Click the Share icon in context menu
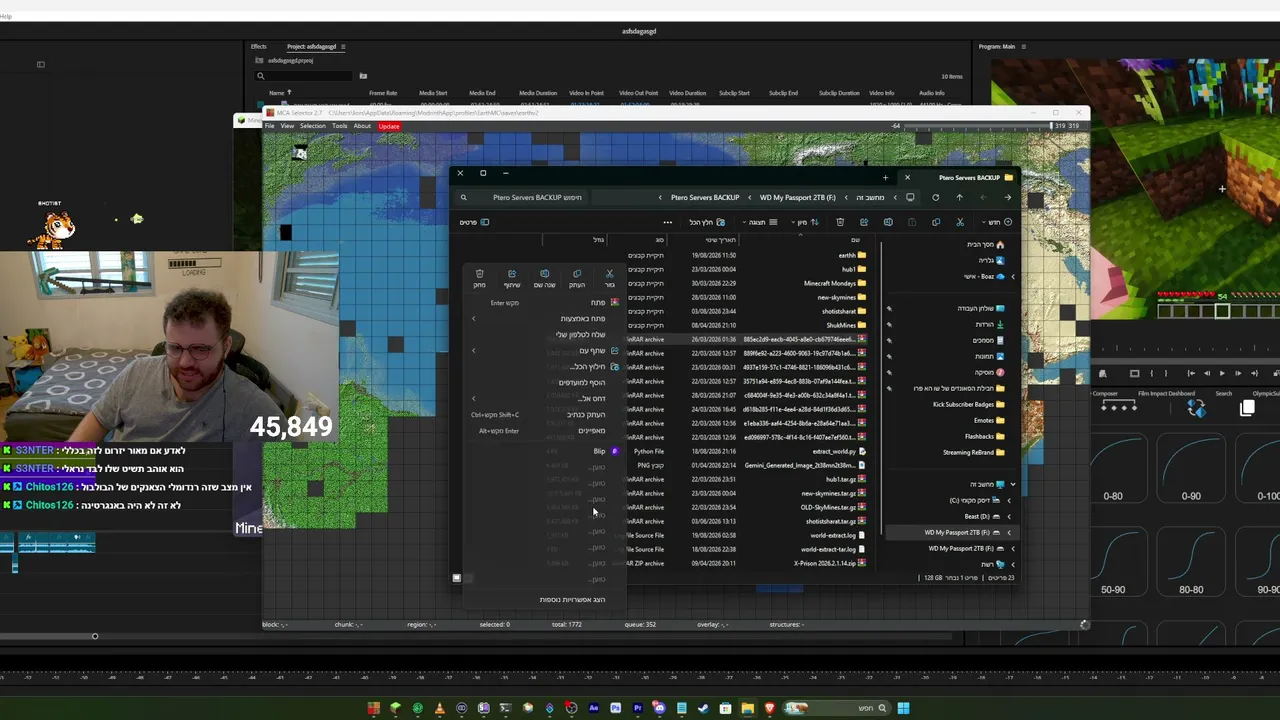 coord(511,274)
